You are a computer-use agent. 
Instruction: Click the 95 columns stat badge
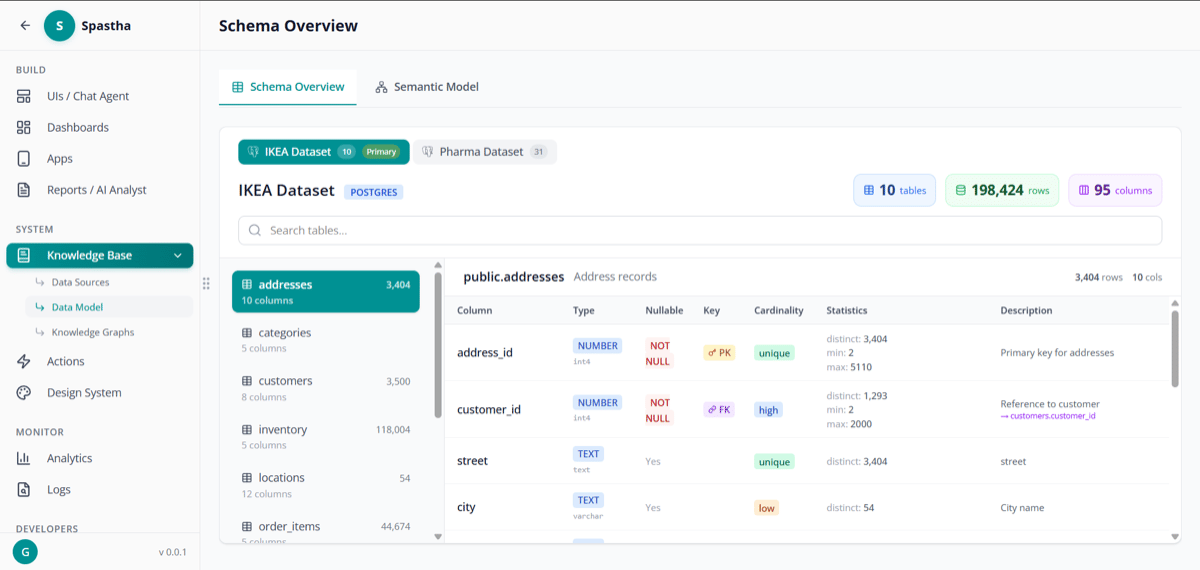click(x=1116, y=190)
